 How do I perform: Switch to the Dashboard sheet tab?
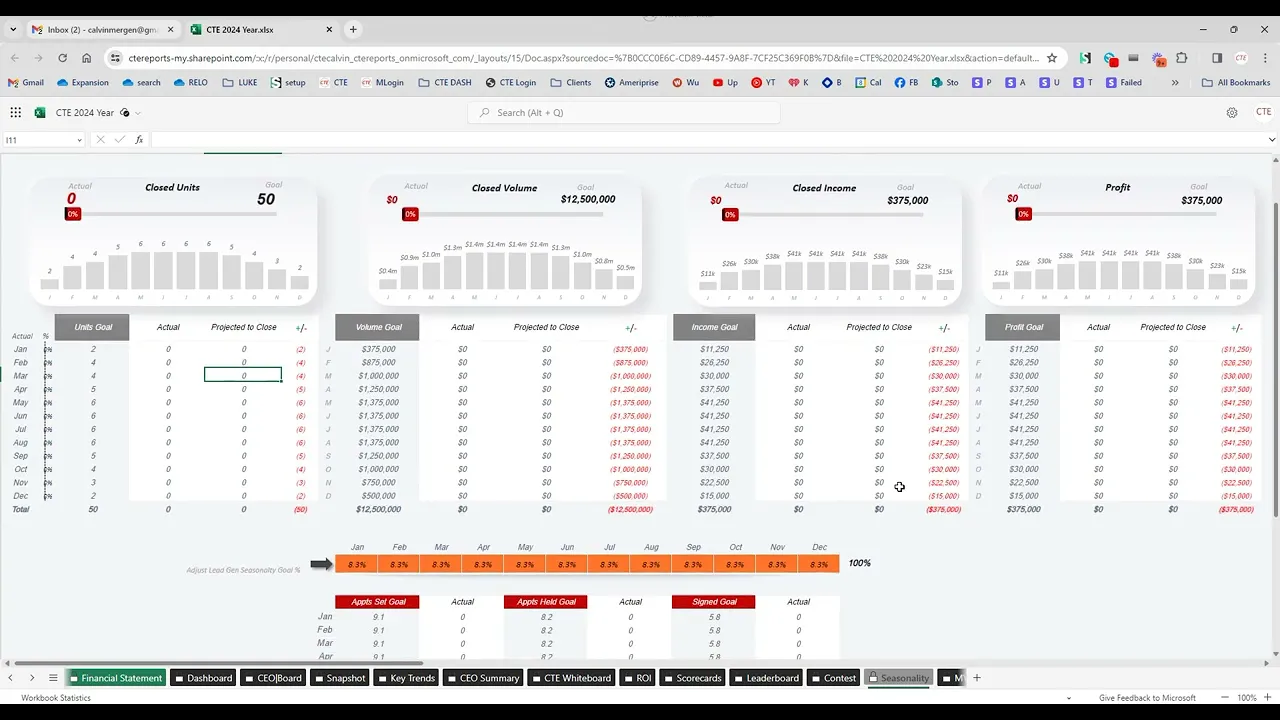click(203, 678)
